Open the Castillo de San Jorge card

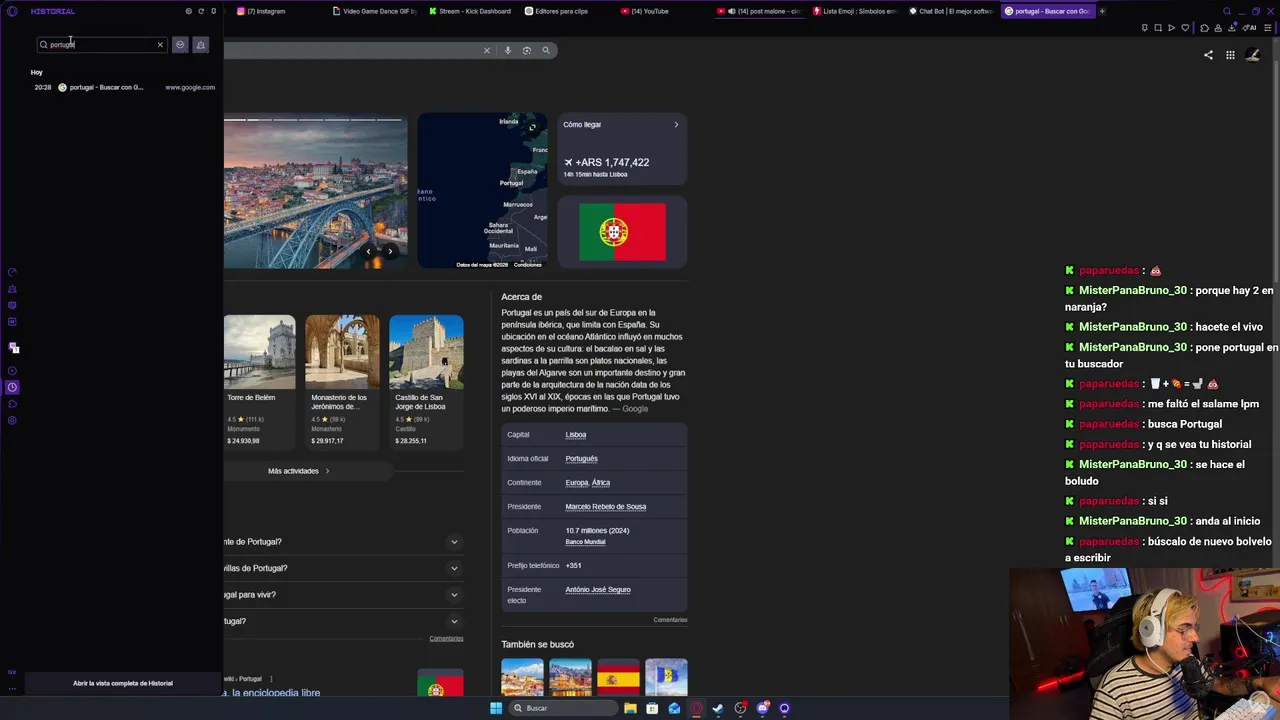426,380
